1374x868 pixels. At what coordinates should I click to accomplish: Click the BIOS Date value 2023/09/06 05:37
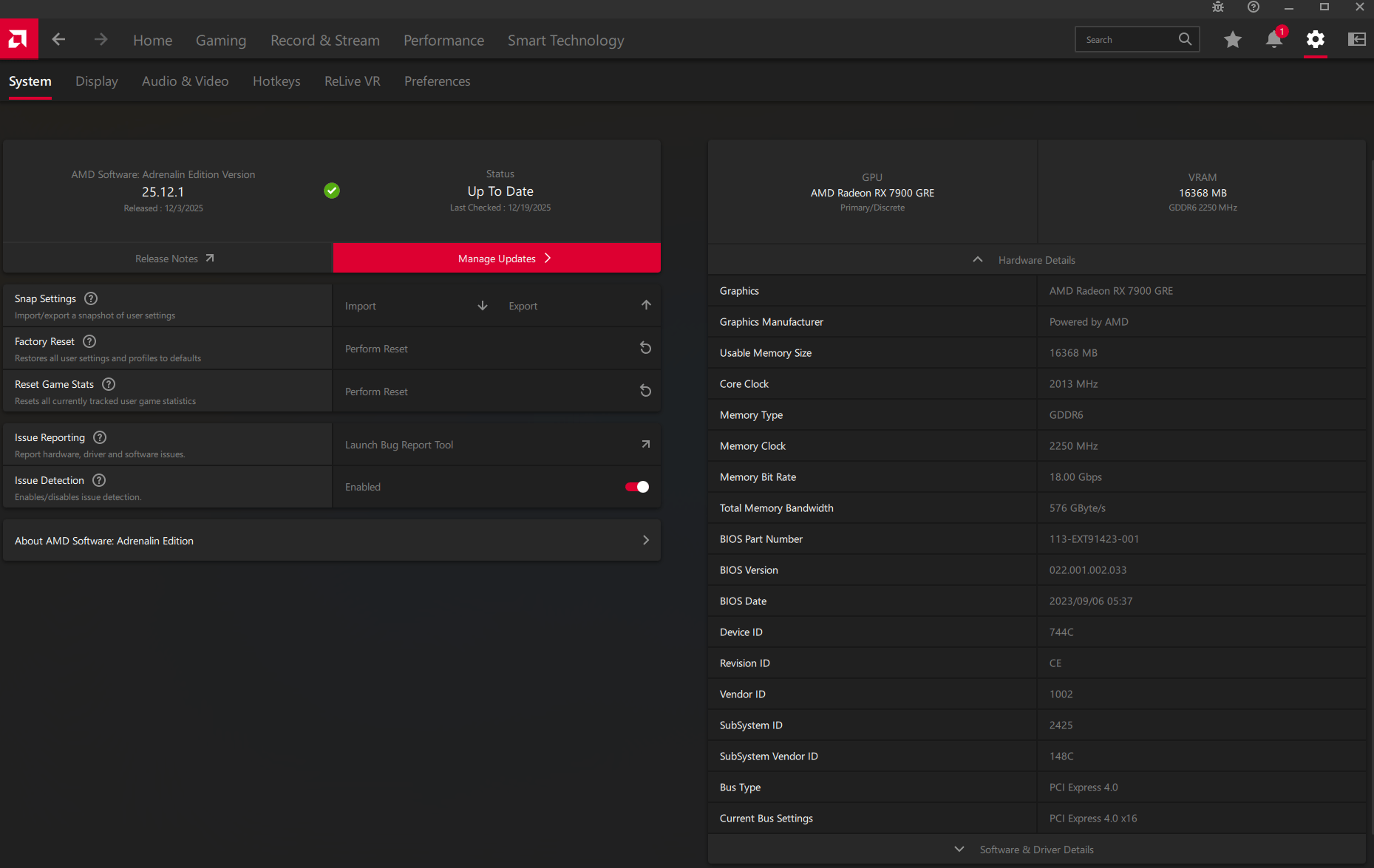point(1091,601)
